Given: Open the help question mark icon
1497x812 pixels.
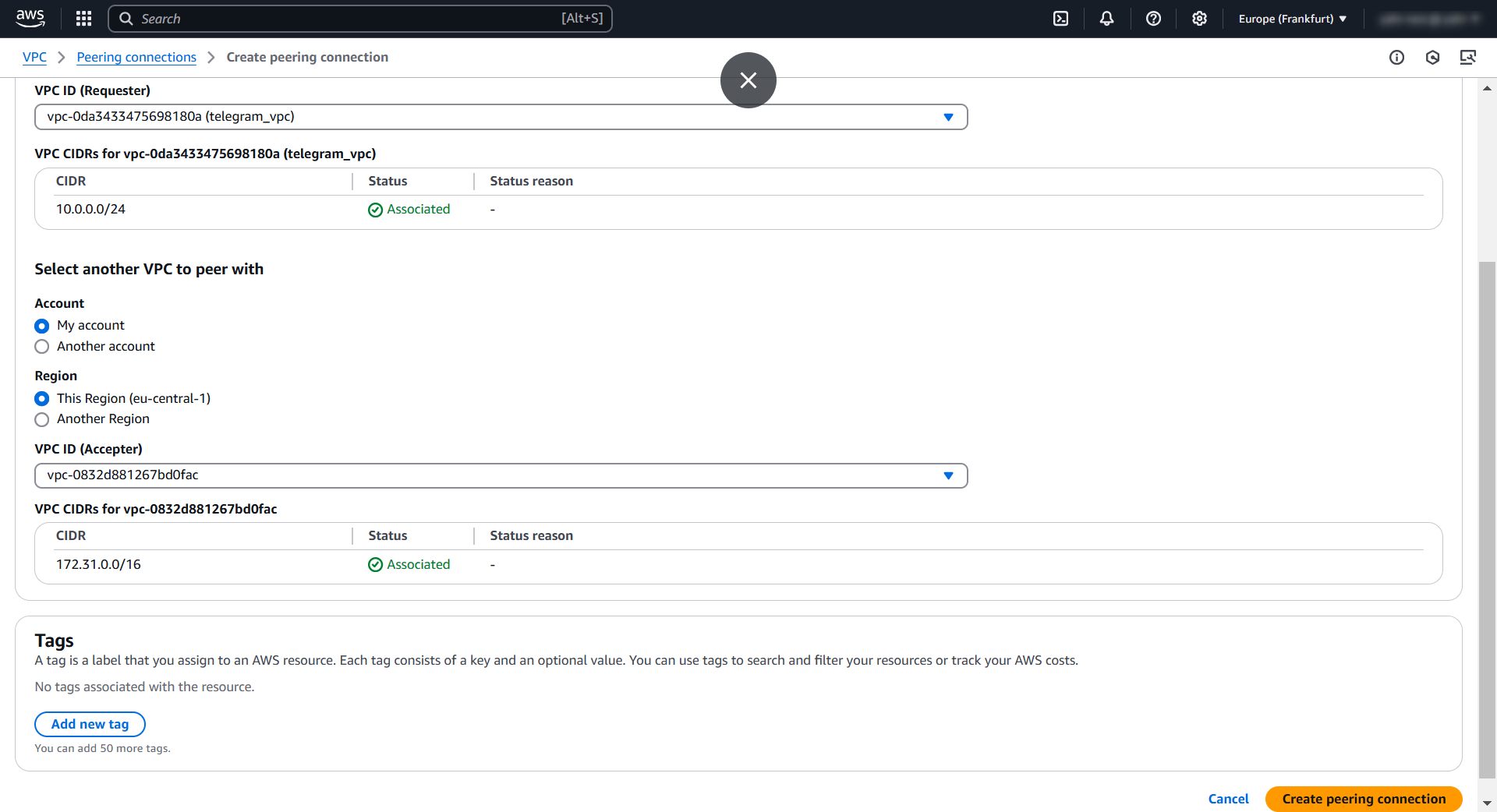Looking at the screenshot, I should (1153, 19).
